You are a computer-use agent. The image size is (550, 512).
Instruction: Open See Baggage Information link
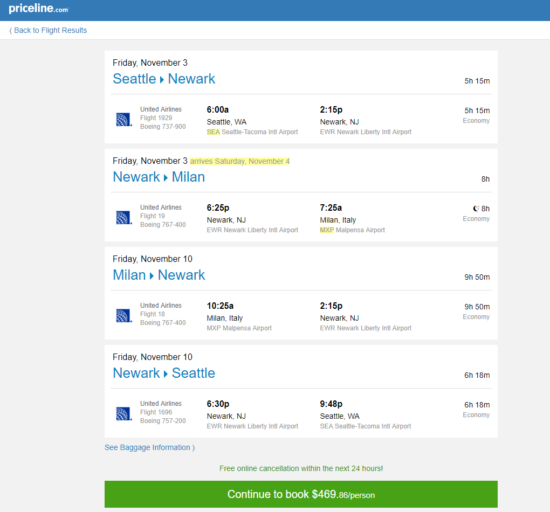tap(150, 447)
